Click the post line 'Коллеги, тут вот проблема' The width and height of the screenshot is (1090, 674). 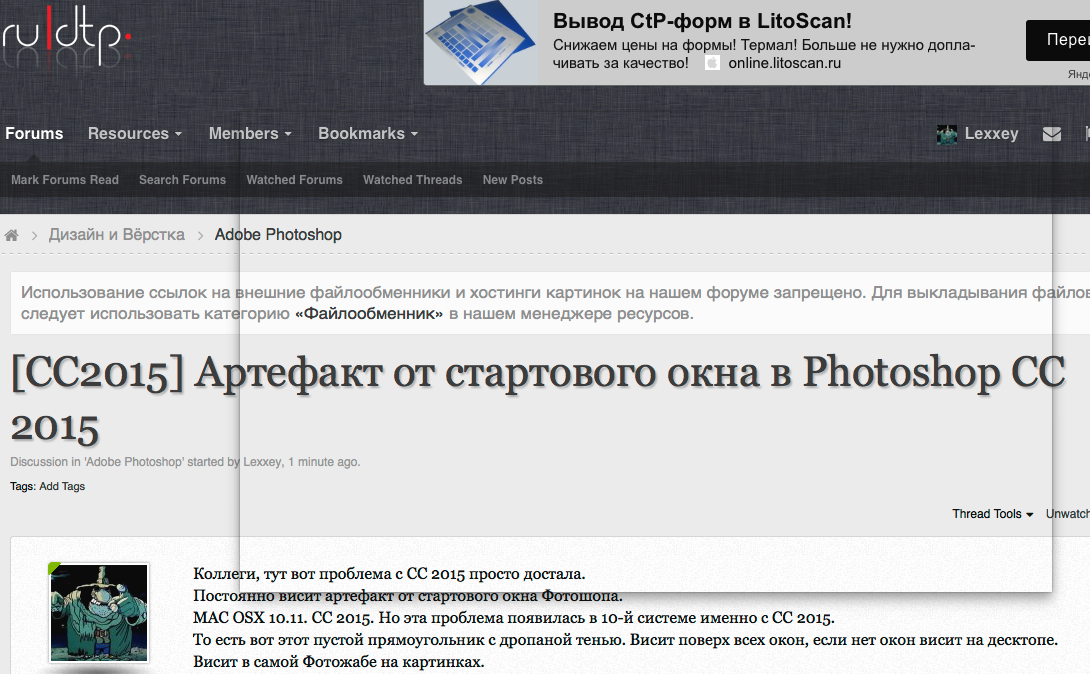tap(389, 574)
